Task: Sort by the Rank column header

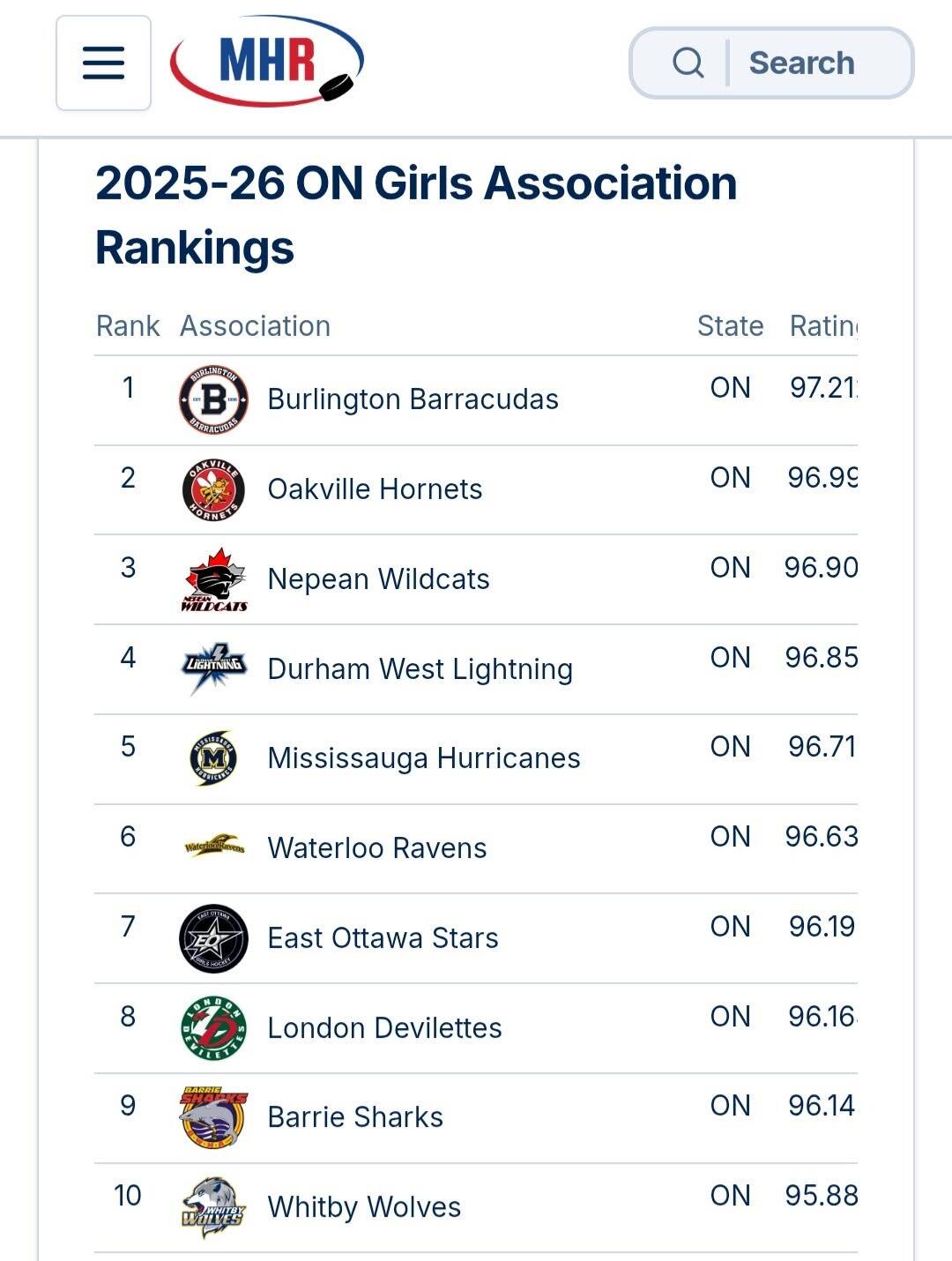Action: 128,326
